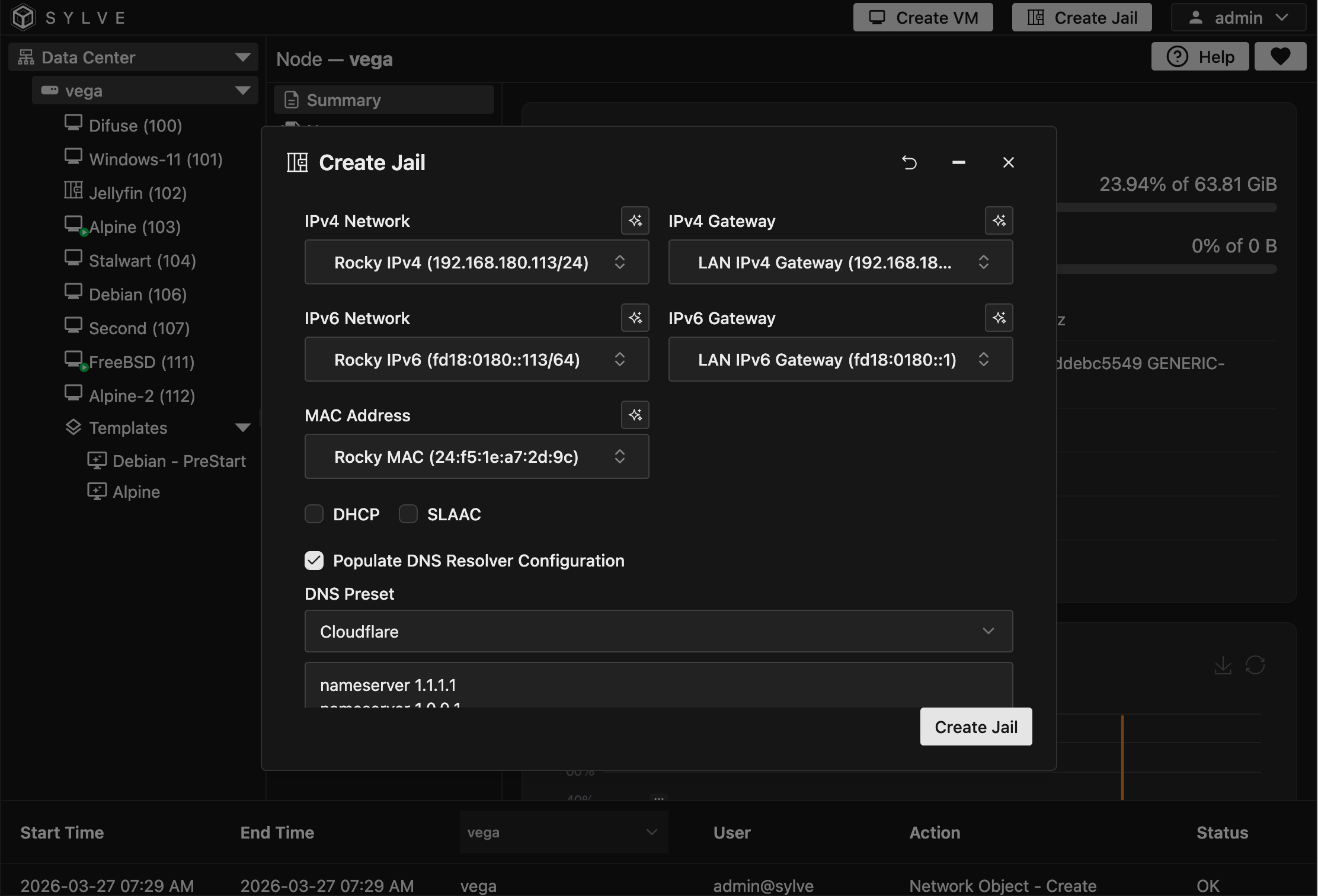Submit with the dialog's Create Jail button

click(976, 727)
